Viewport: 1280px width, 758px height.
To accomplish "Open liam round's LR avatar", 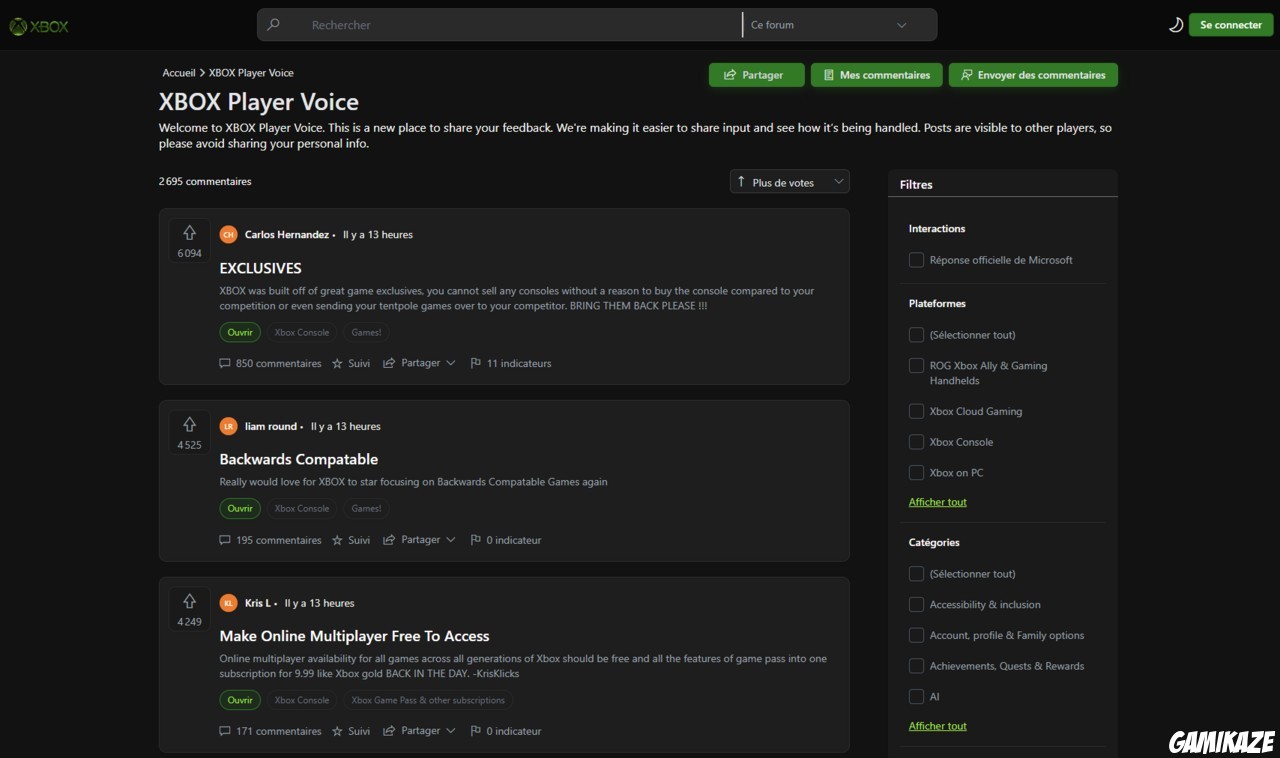I will click(x=228, y=427).
